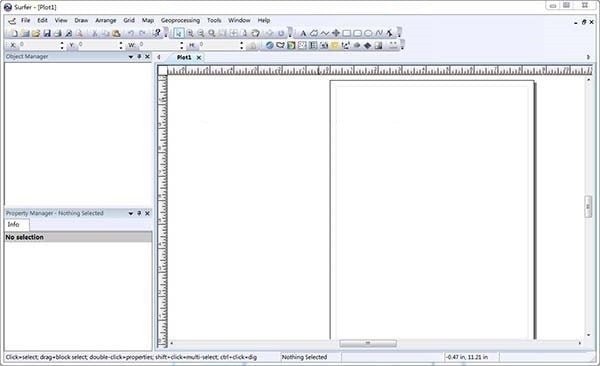Select the Text tool (A icon)

(x=303, y=33)
